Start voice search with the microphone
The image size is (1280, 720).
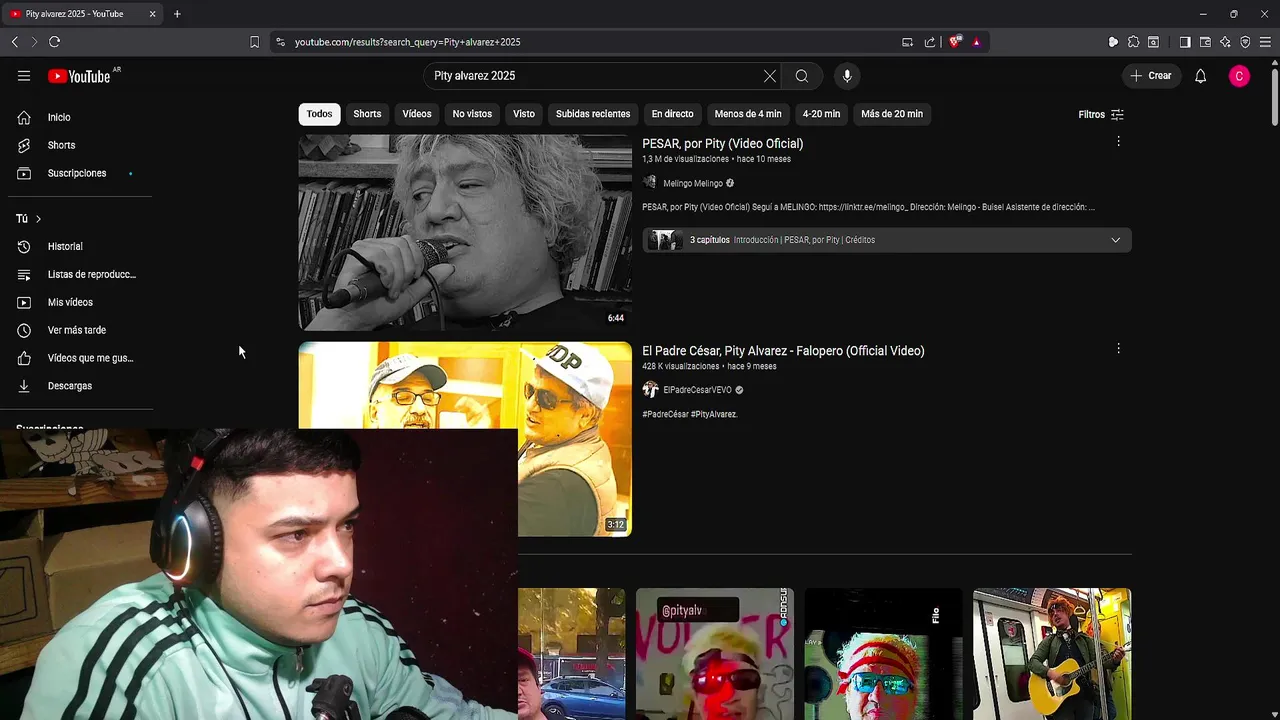click(x=847, y=76)
